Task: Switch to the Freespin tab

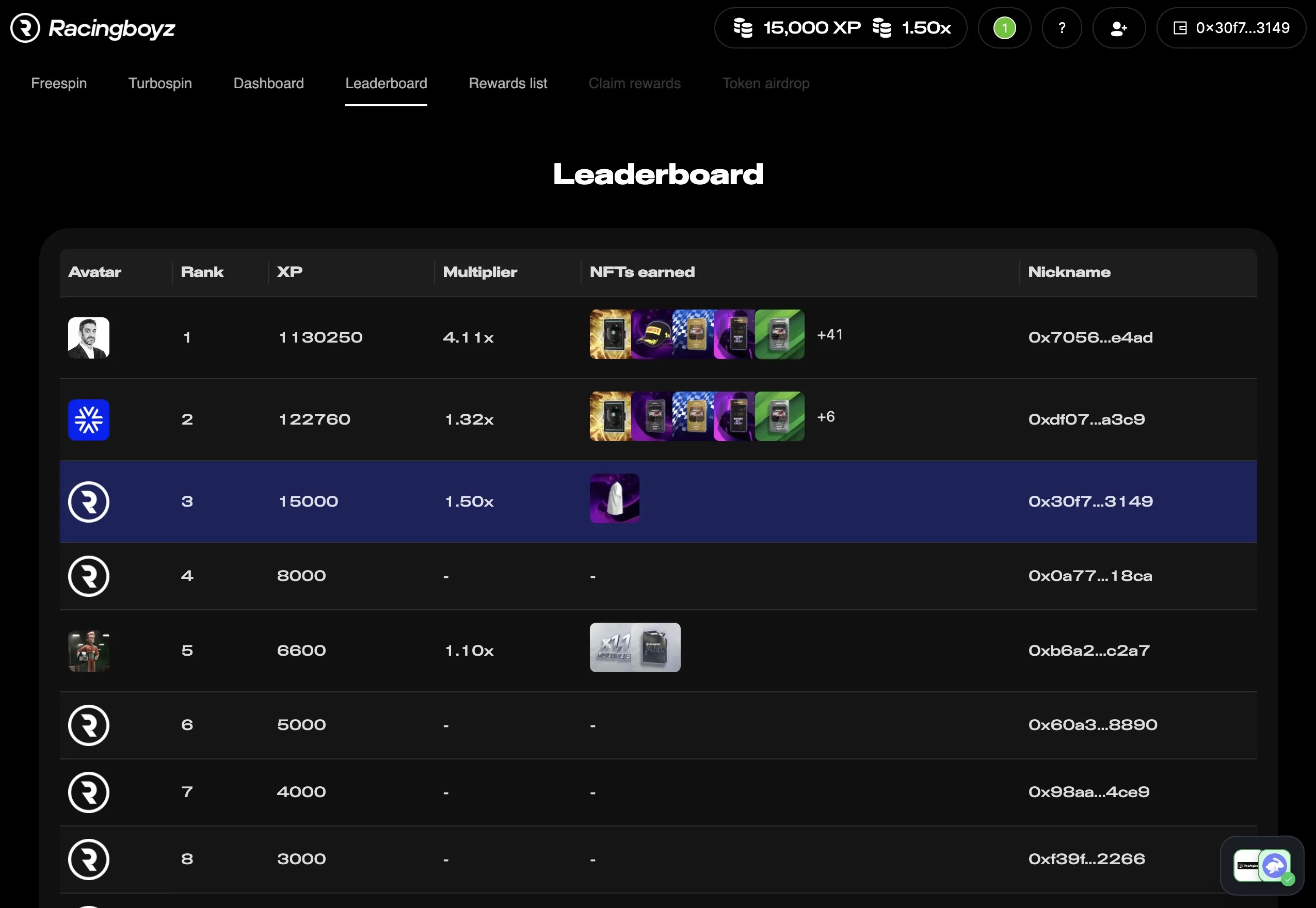Action: point(59,83)
